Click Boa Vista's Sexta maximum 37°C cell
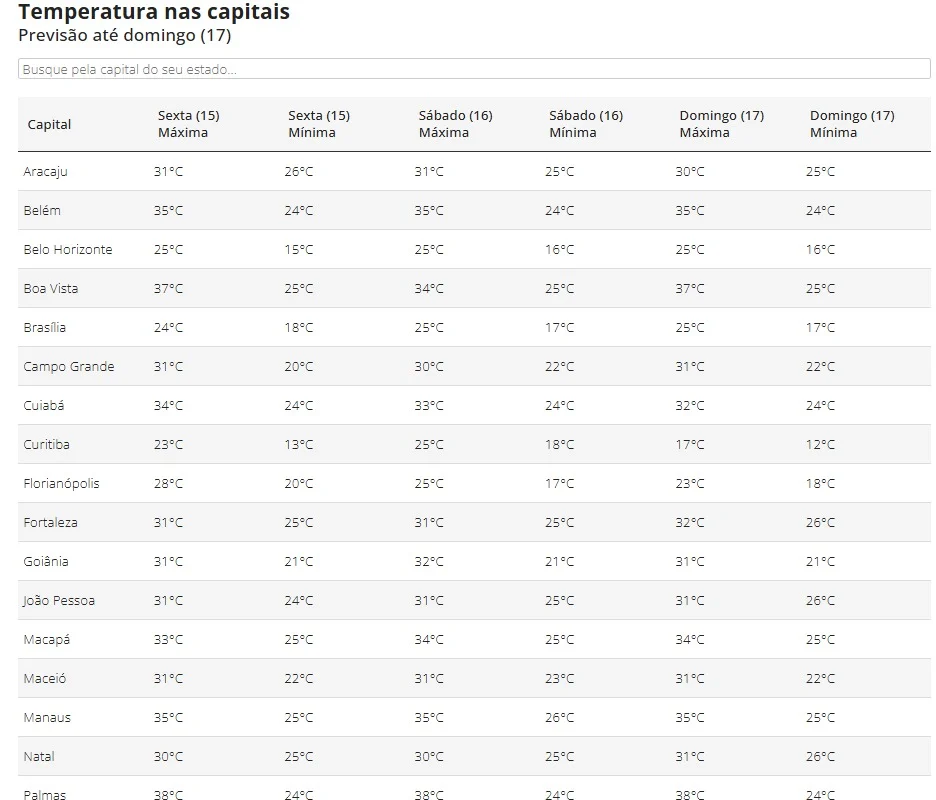This screenshot has width=936, height=800. pyautogui.click(x=168, y=288)
